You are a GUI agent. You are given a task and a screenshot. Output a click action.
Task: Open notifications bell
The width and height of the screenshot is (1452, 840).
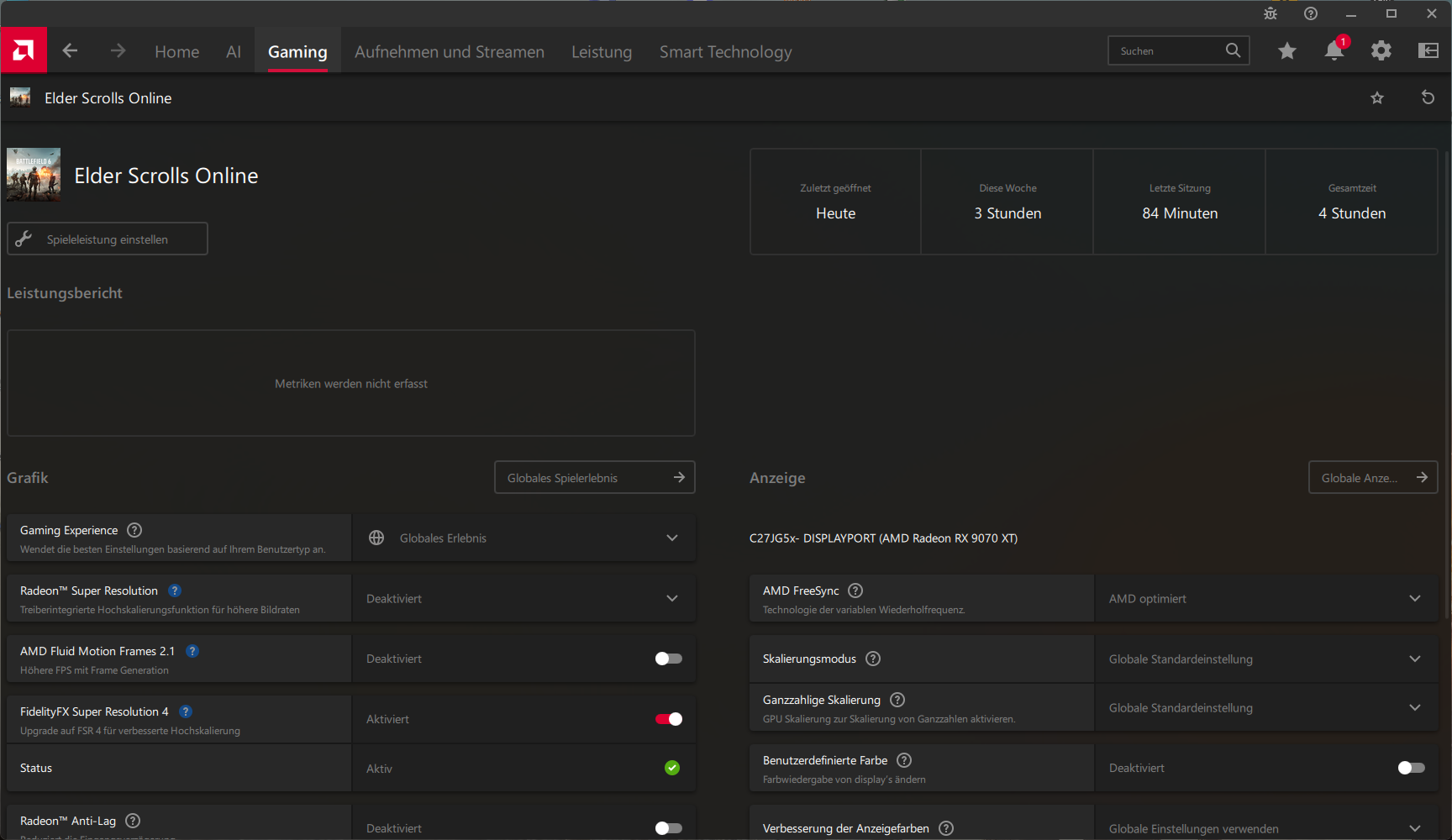1334,50
